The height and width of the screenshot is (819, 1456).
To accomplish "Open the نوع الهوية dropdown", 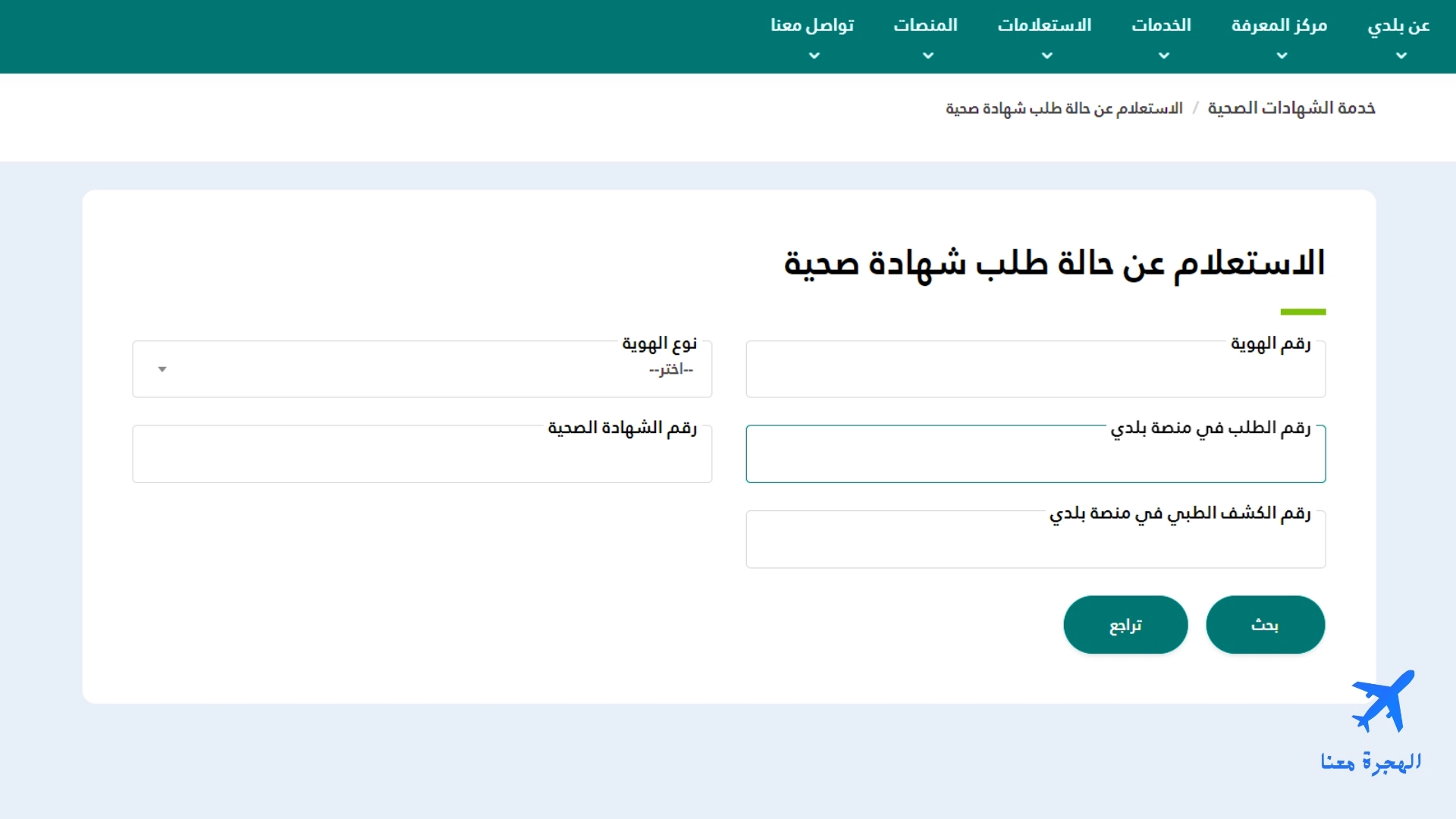I will [x=422, y=369].
